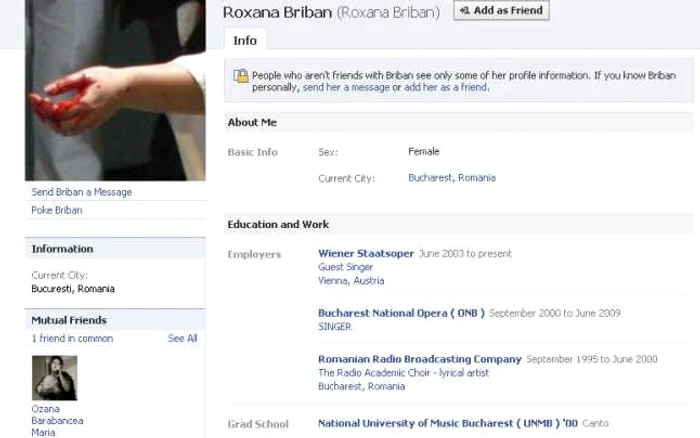Click 'September 2000 to June 2009' date text
The height and width of the screenshot is (438, 700).
555,313
